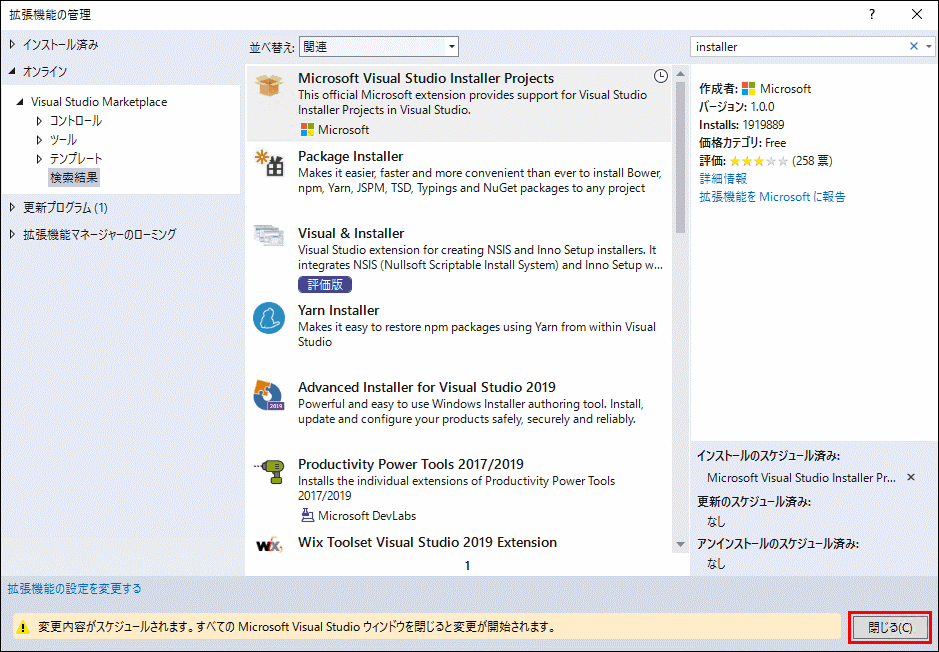Expand the 更新プログラム (1) category
Viewport: 939px width, 652px height.
pyautogui.click(x=12, y=207)
